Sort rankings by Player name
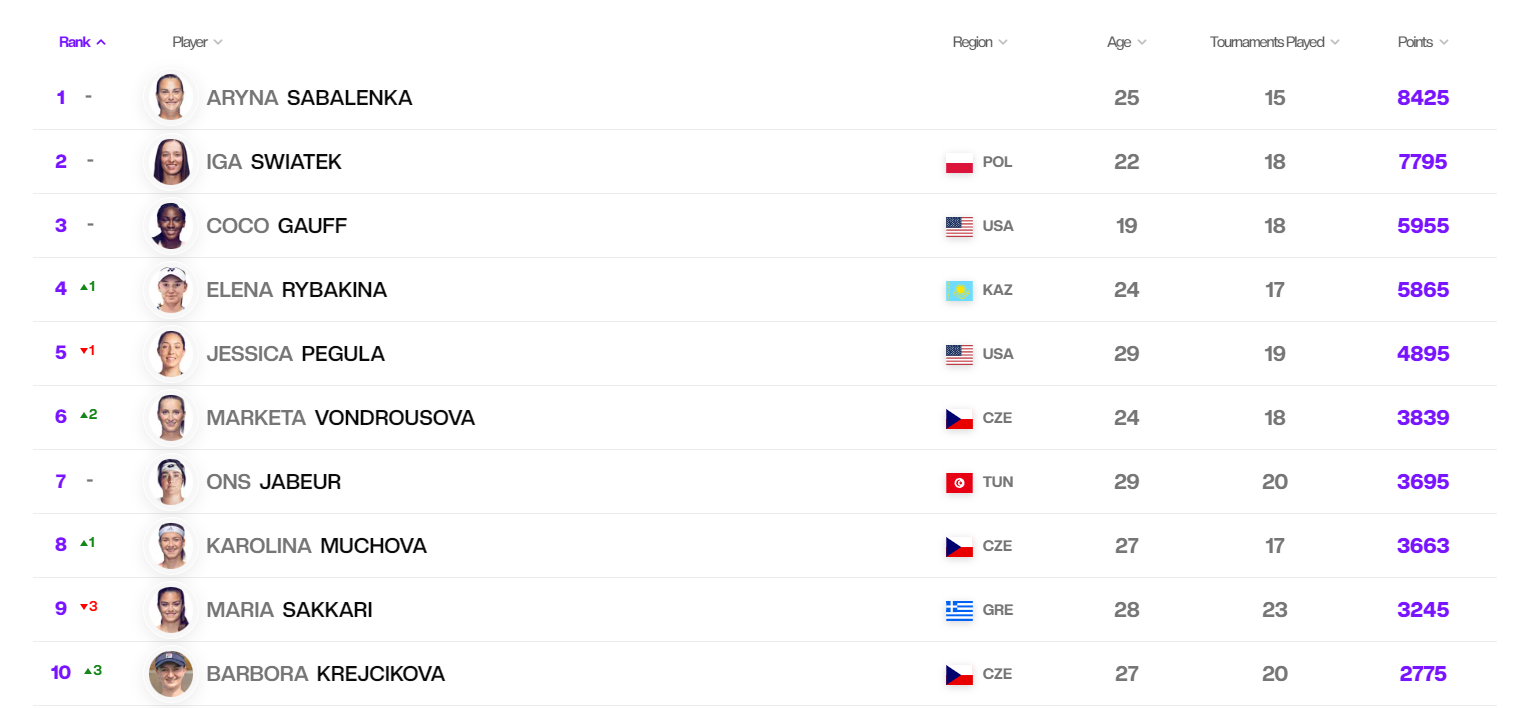 197,42
